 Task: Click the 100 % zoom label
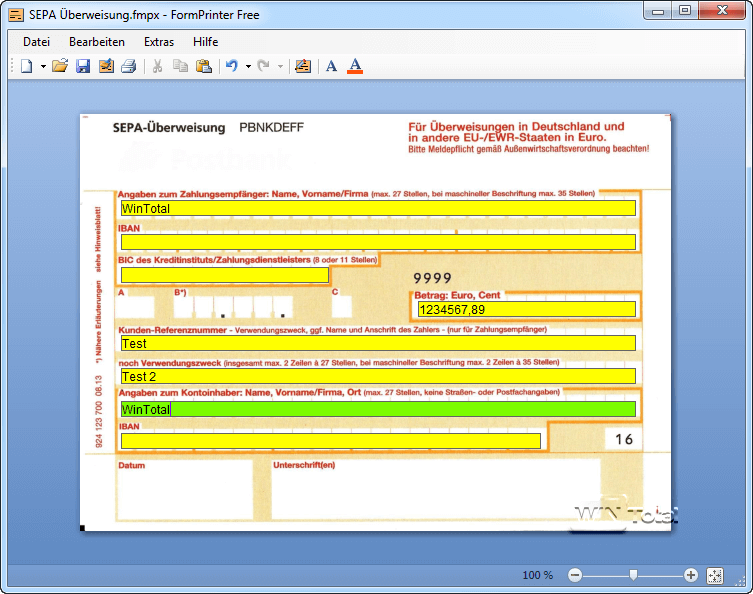(x=537, y=575)
